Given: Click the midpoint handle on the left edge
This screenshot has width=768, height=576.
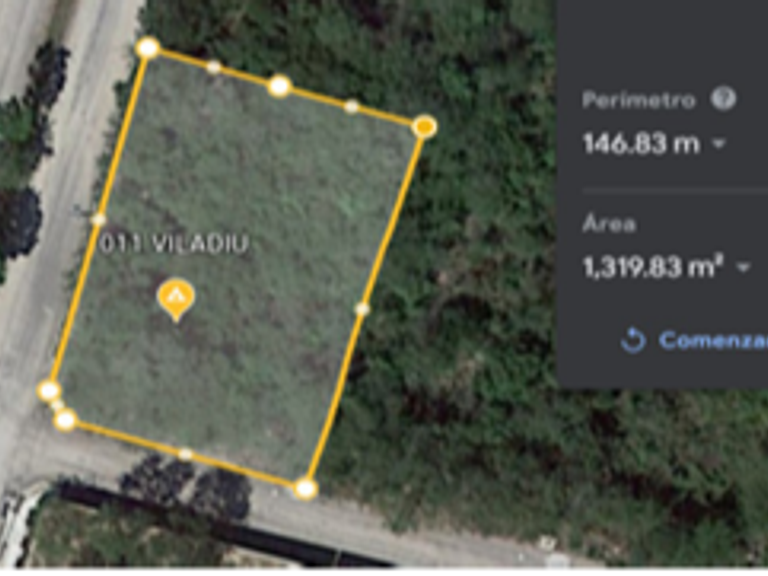Looking at the screenshot, I should (98, 219).
